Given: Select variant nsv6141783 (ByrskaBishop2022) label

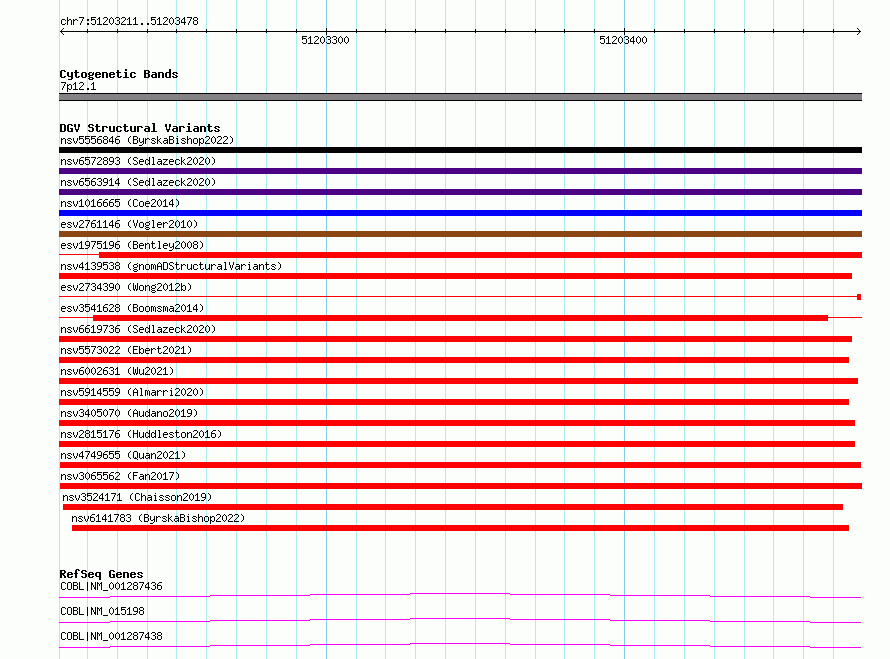Looking at the screenshot, I should pos(158,518).
